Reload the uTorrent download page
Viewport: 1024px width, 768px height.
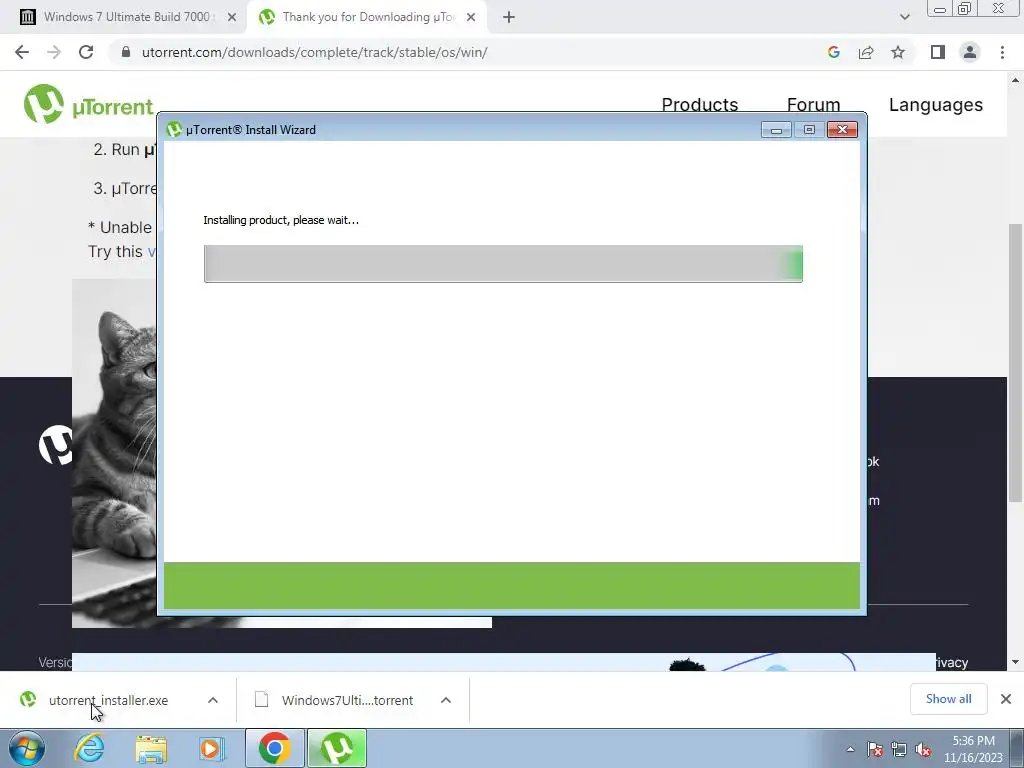point(86,52)
